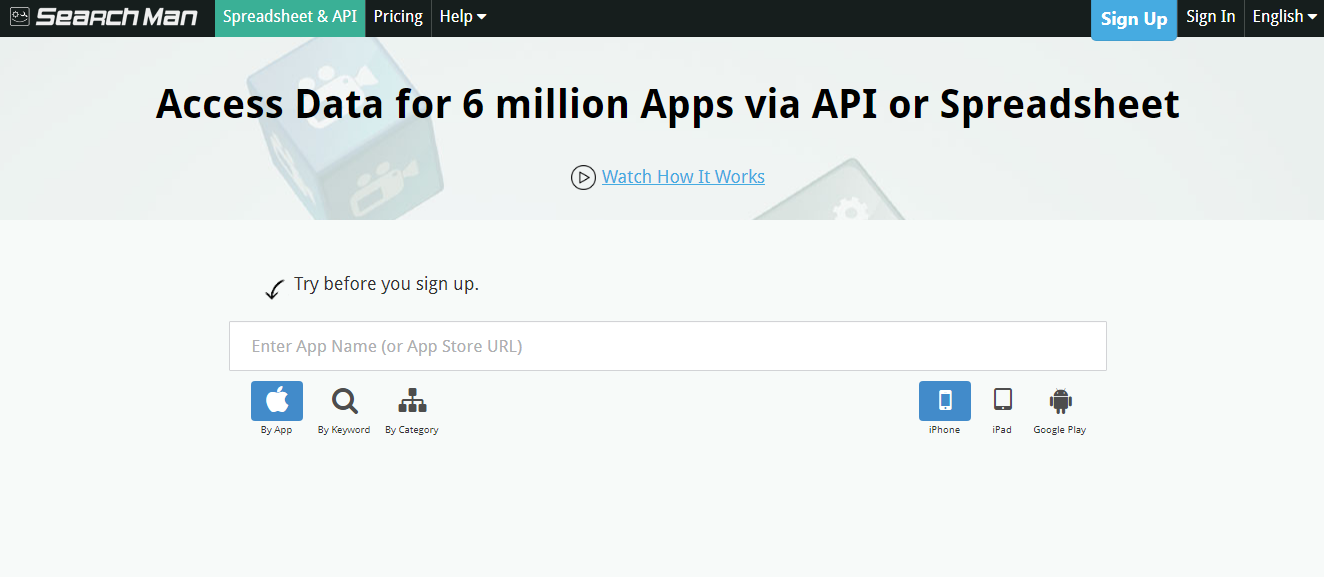
Task: Click the play icon beside Watch How It Works
Action: coord(583,177)
